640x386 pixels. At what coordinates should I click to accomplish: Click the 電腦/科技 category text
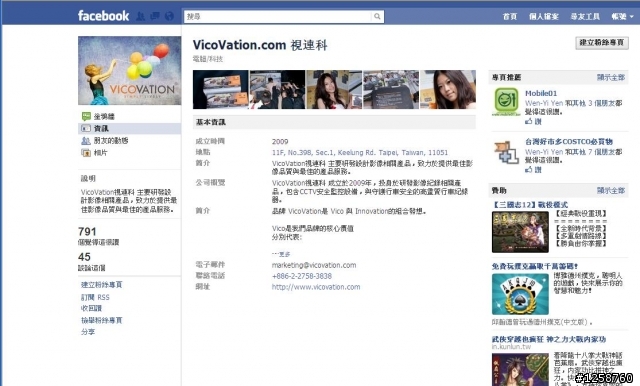tap(208, 59)
